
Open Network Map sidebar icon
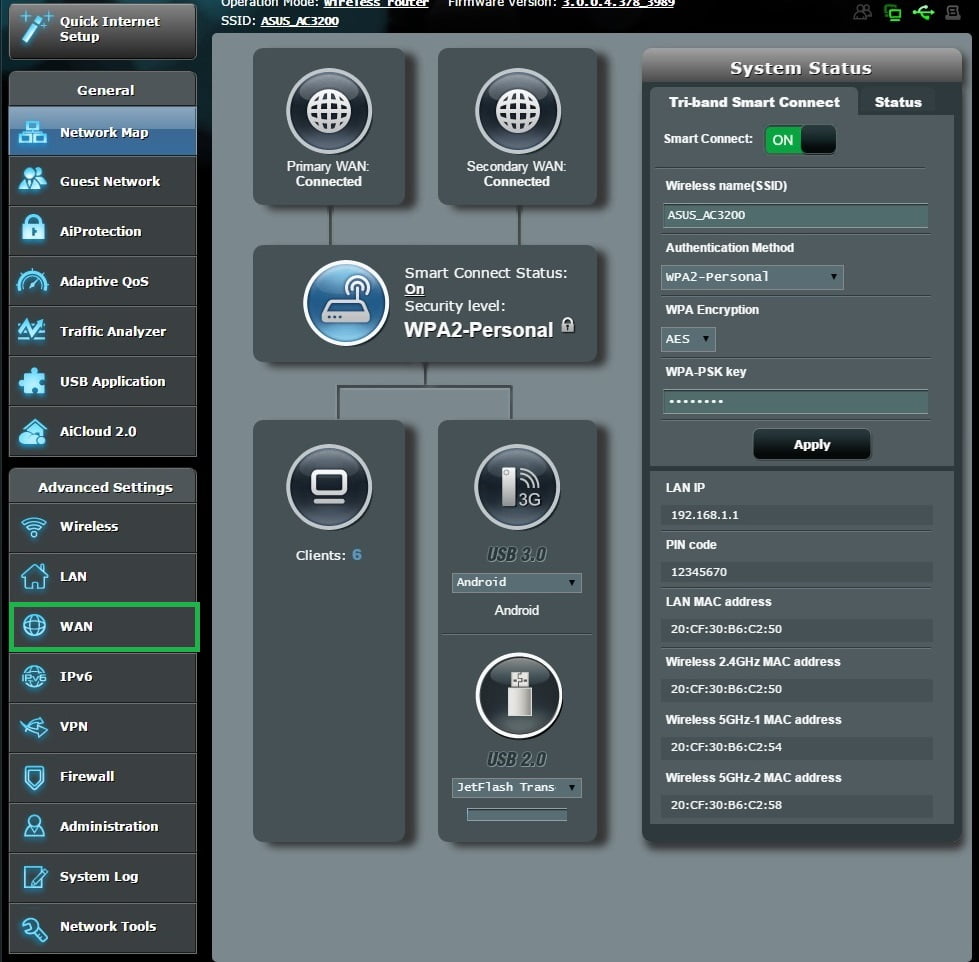click(x=32, y=132)
